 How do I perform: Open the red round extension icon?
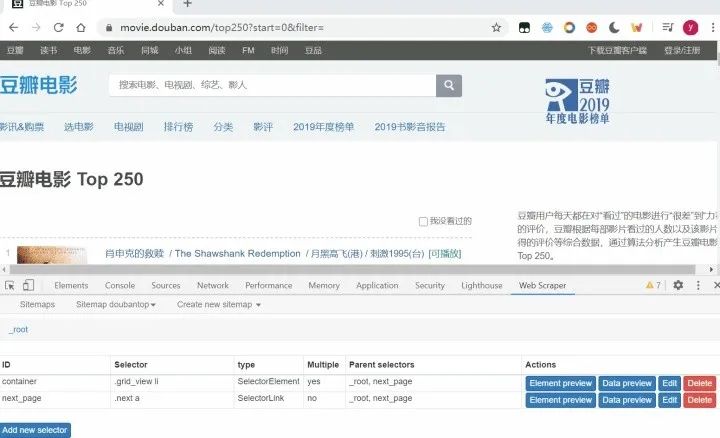(x=592, y=28)
